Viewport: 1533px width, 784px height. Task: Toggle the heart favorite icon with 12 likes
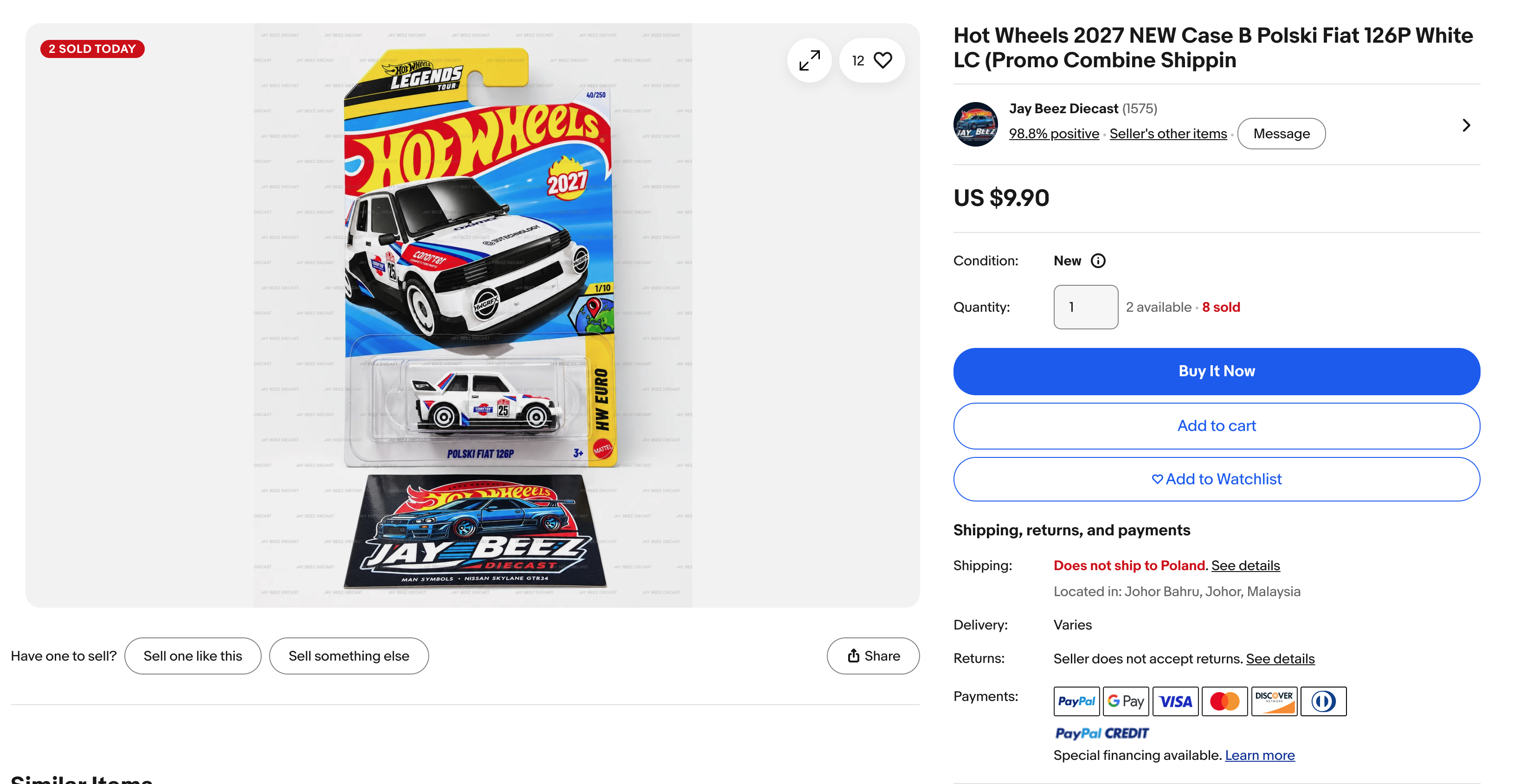[x=872, y=60]
